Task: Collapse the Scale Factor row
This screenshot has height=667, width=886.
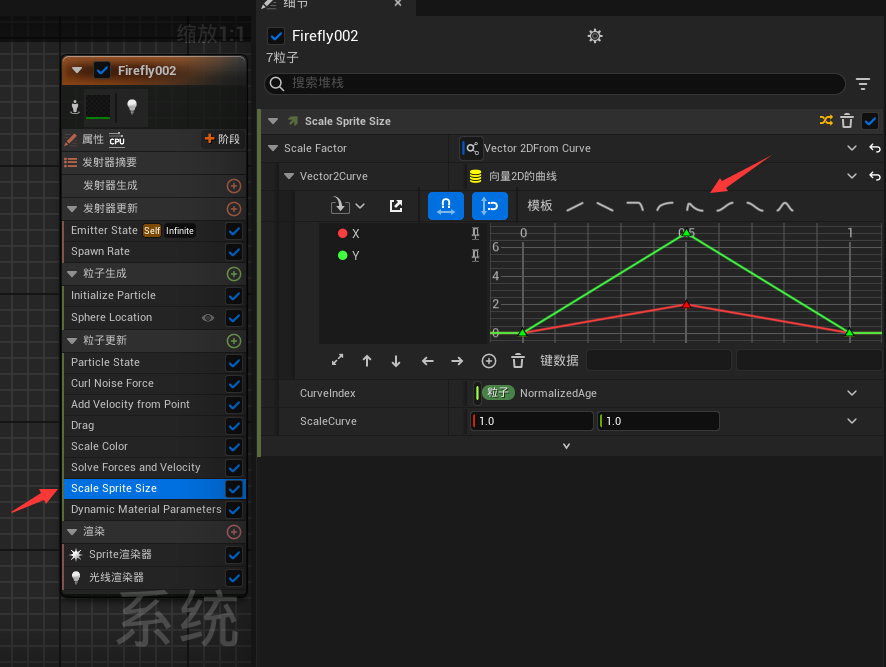Action: [273, 148]
